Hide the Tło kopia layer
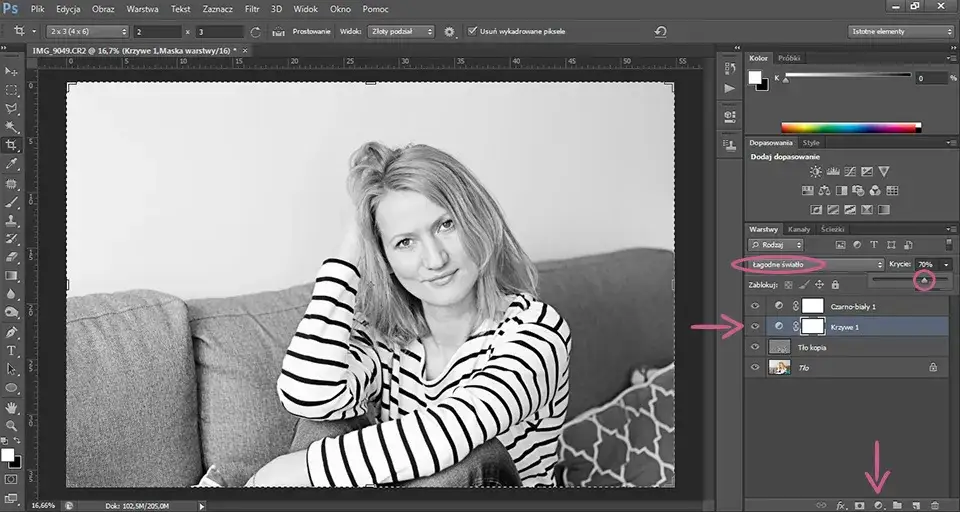Screen dimensions: 960x512 [755, 347]
